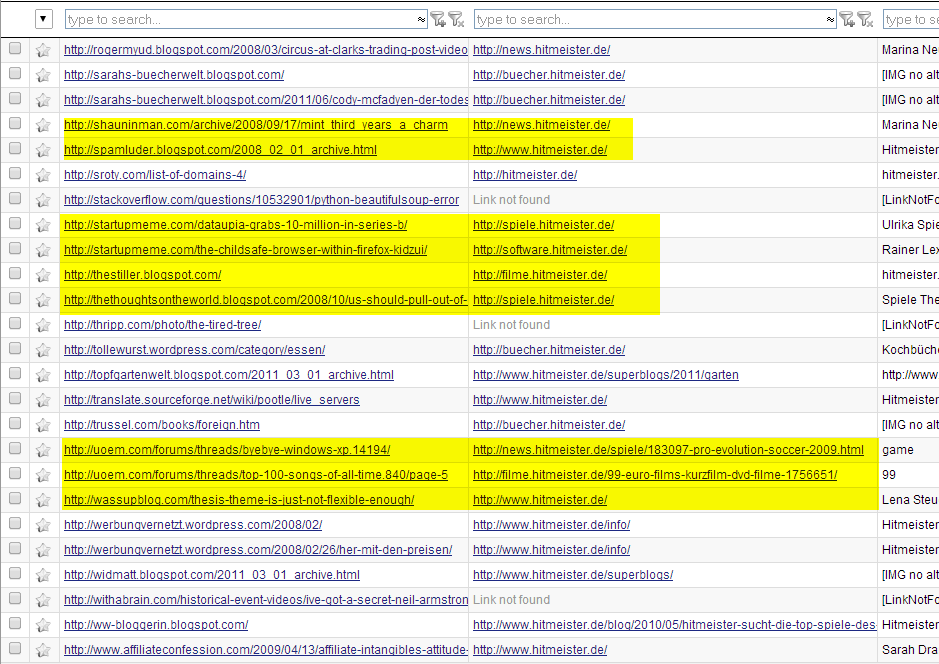Open software.hitmeister.de target link

550,250
